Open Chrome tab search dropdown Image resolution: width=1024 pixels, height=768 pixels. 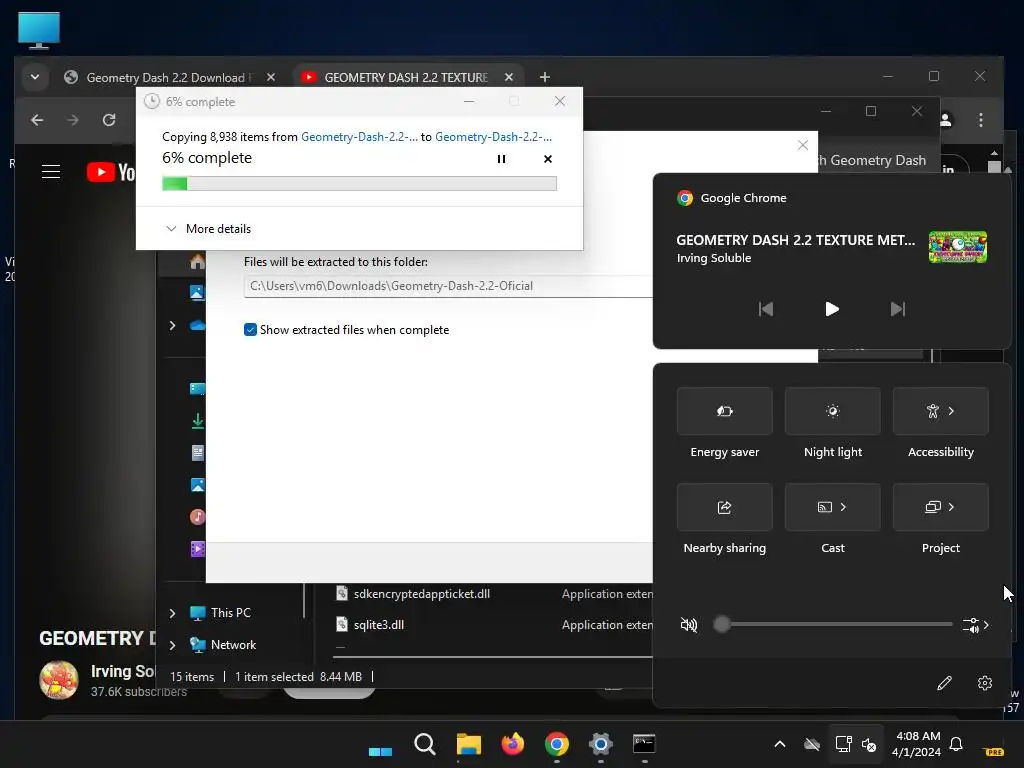(x=35, y=77)
